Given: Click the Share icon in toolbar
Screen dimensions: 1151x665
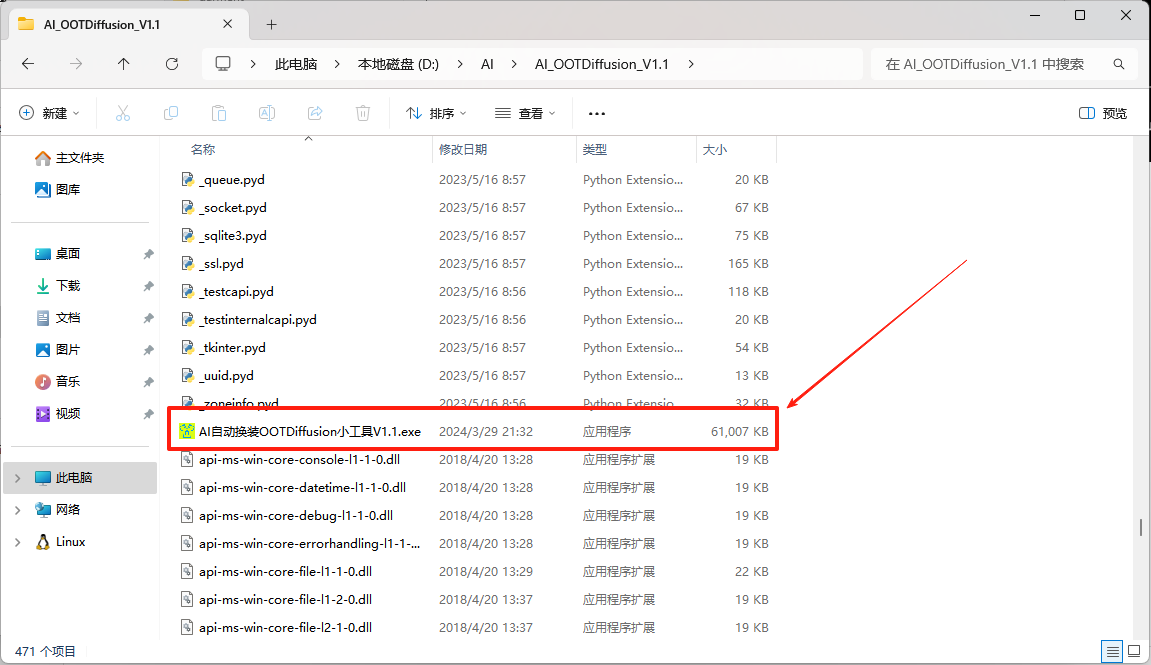Looking at the screenshot, I should [x=315, y=114].
